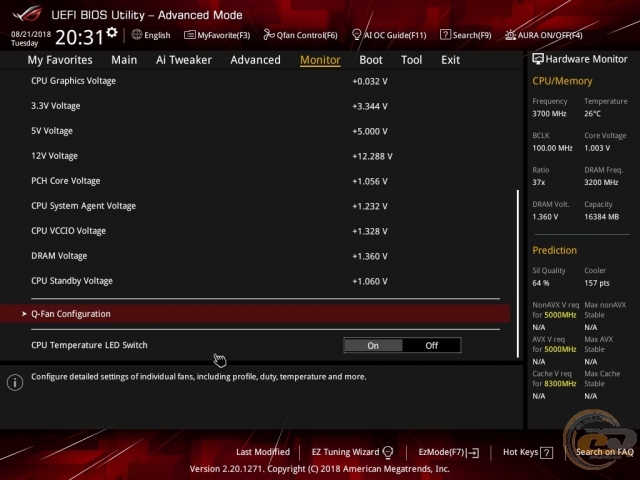This screenshot has height=480, width=640.
Task: Click the Hardware Monitor screen icon
Action: (x=538, y=59)
